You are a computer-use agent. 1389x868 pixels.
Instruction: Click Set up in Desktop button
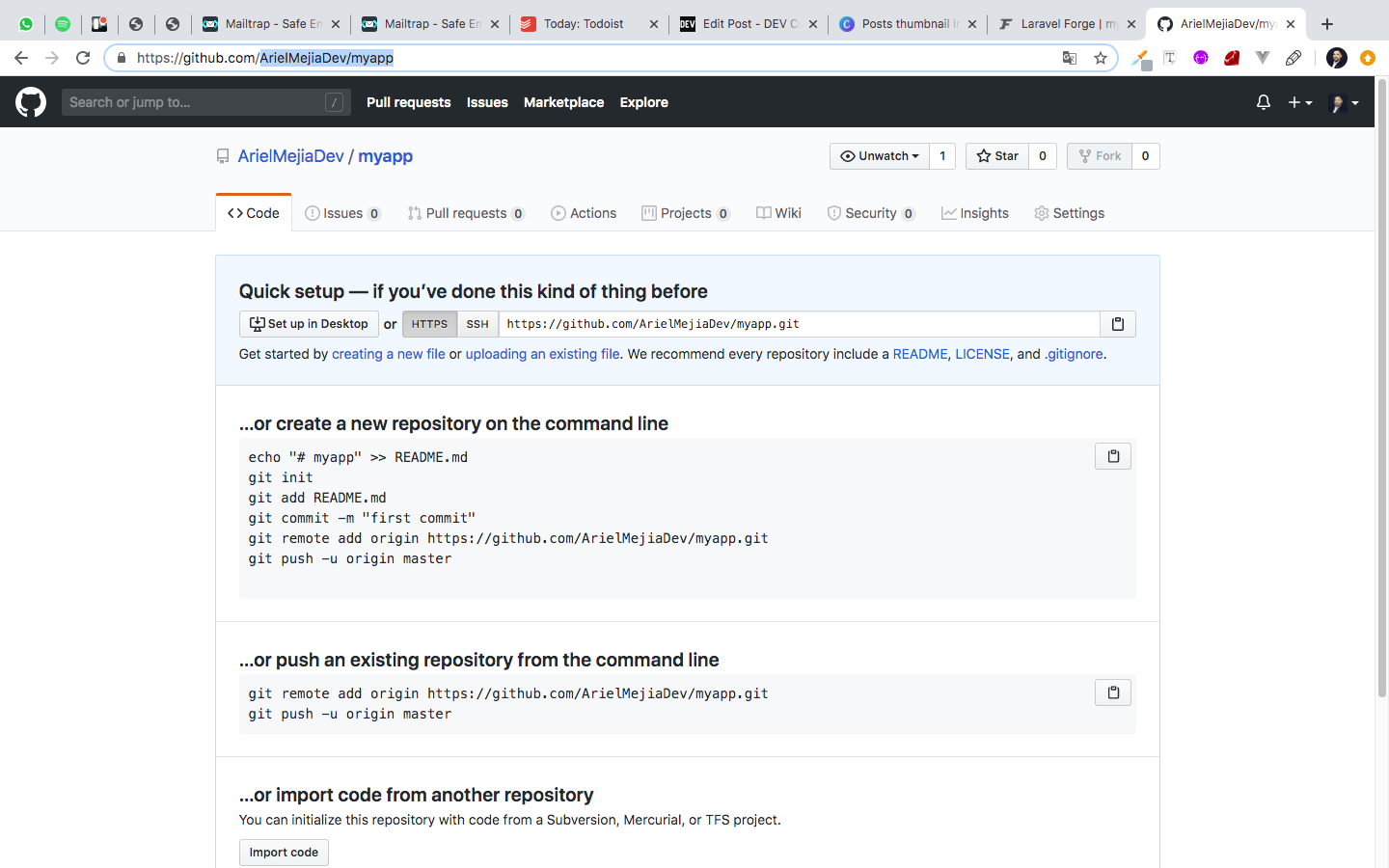[309, 324]
